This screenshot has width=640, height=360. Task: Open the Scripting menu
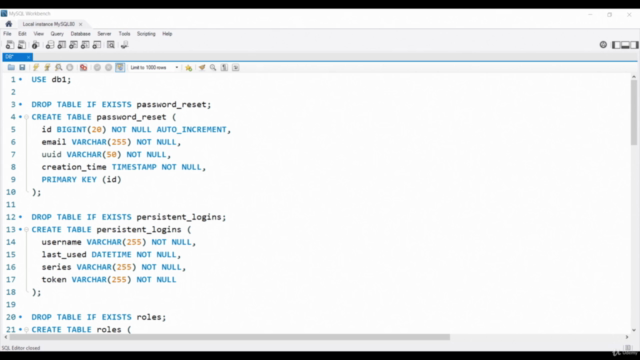pyautogui.click(x=146, y=34)
